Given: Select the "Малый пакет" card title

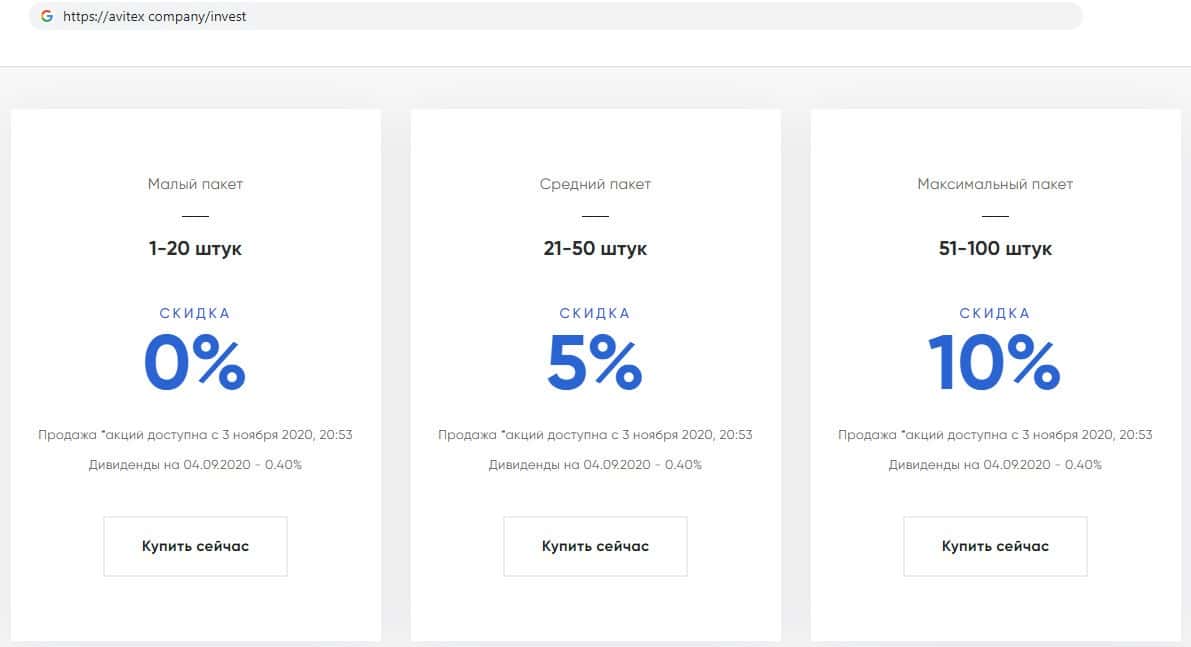Looking at the screenshot, I should point(195,184).
